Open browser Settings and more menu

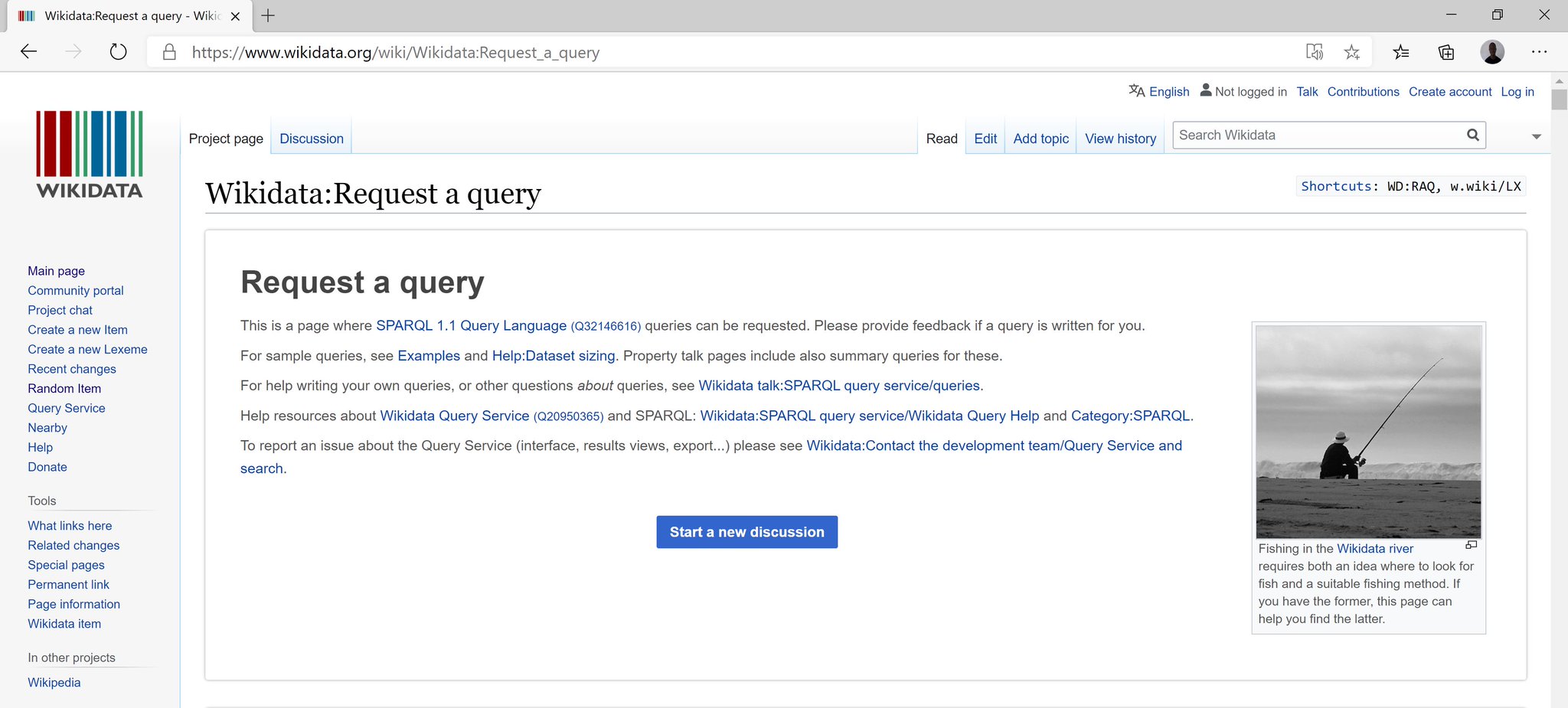pos(1539,52)
